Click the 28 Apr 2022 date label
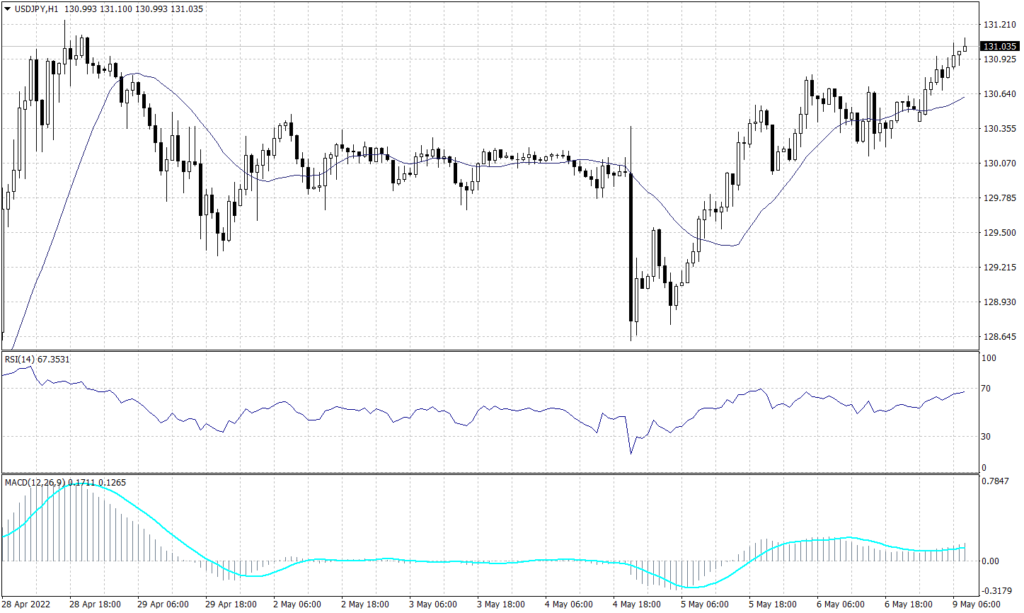 [x=27, y=604]
